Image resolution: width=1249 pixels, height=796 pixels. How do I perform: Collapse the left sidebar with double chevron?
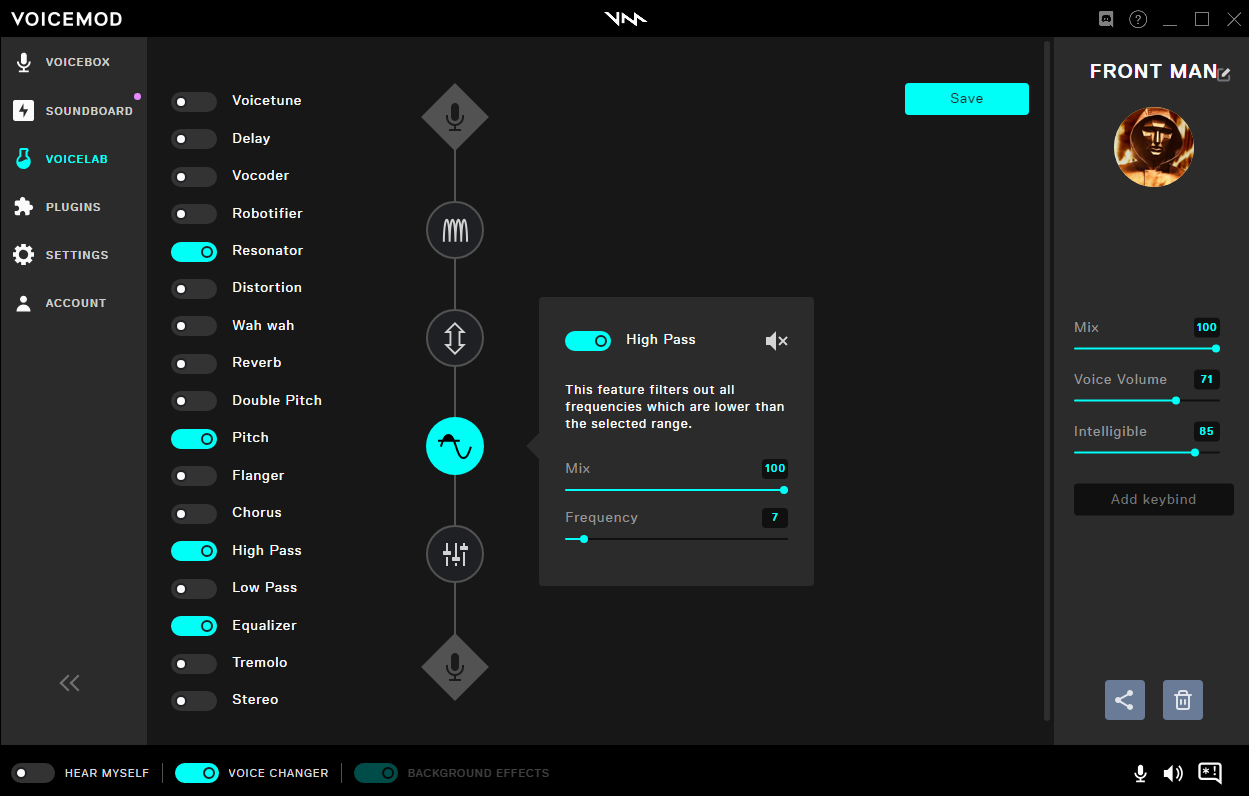[x=69, y=683]
